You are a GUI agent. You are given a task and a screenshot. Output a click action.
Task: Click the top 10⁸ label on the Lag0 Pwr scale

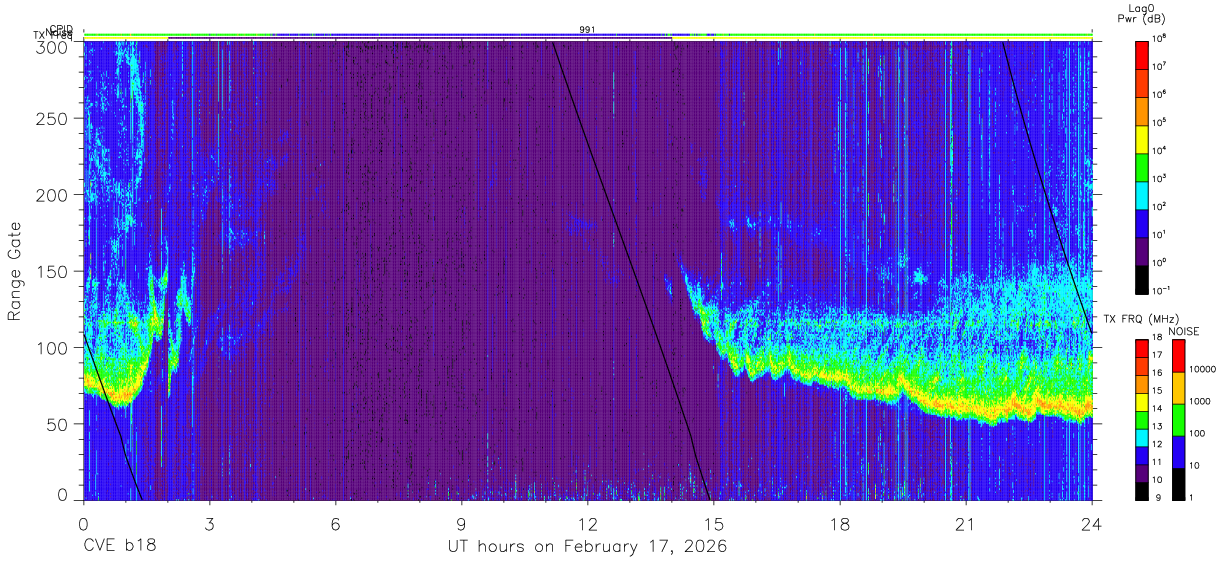pos(1160,38)
